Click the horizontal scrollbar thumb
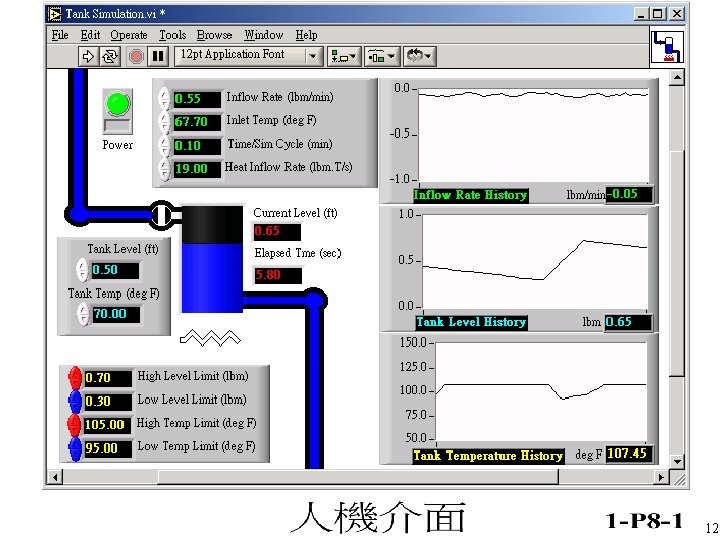720x540 pixels. pyautogui.click(x=358, y=477)
